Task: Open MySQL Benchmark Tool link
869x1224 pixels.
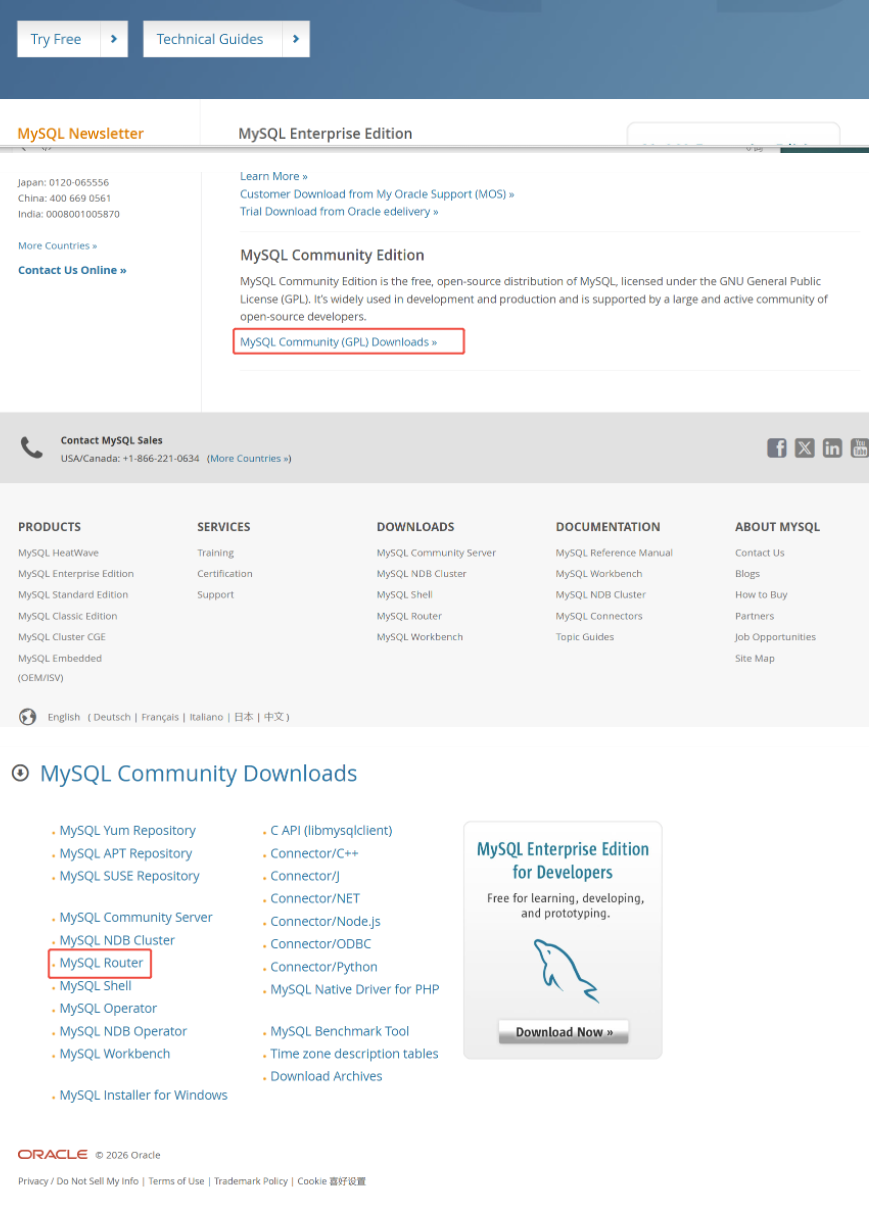Action: (339, 1031)
